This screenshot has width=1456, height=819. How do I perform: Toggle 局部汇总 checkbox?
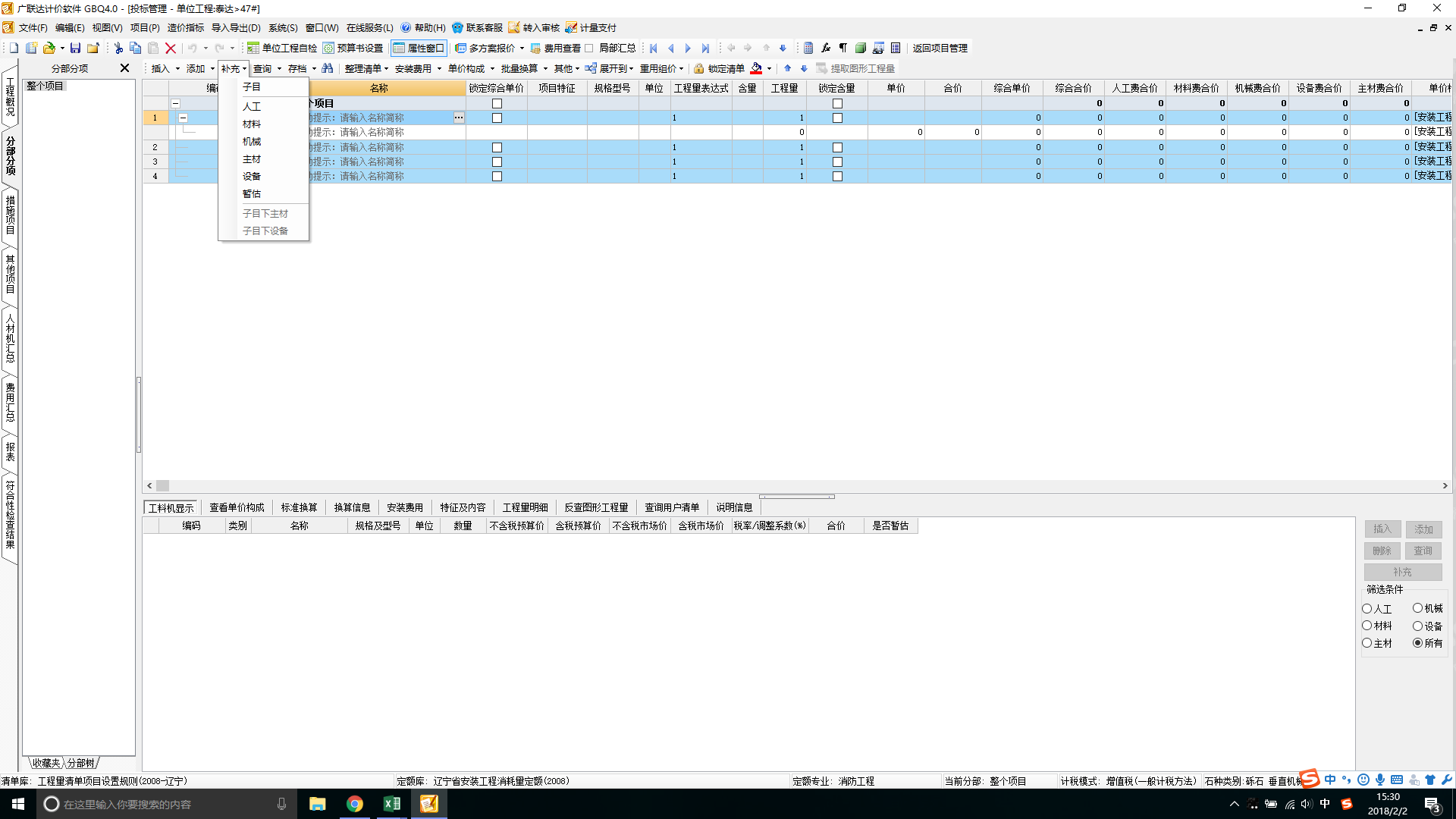pos(589,48)
